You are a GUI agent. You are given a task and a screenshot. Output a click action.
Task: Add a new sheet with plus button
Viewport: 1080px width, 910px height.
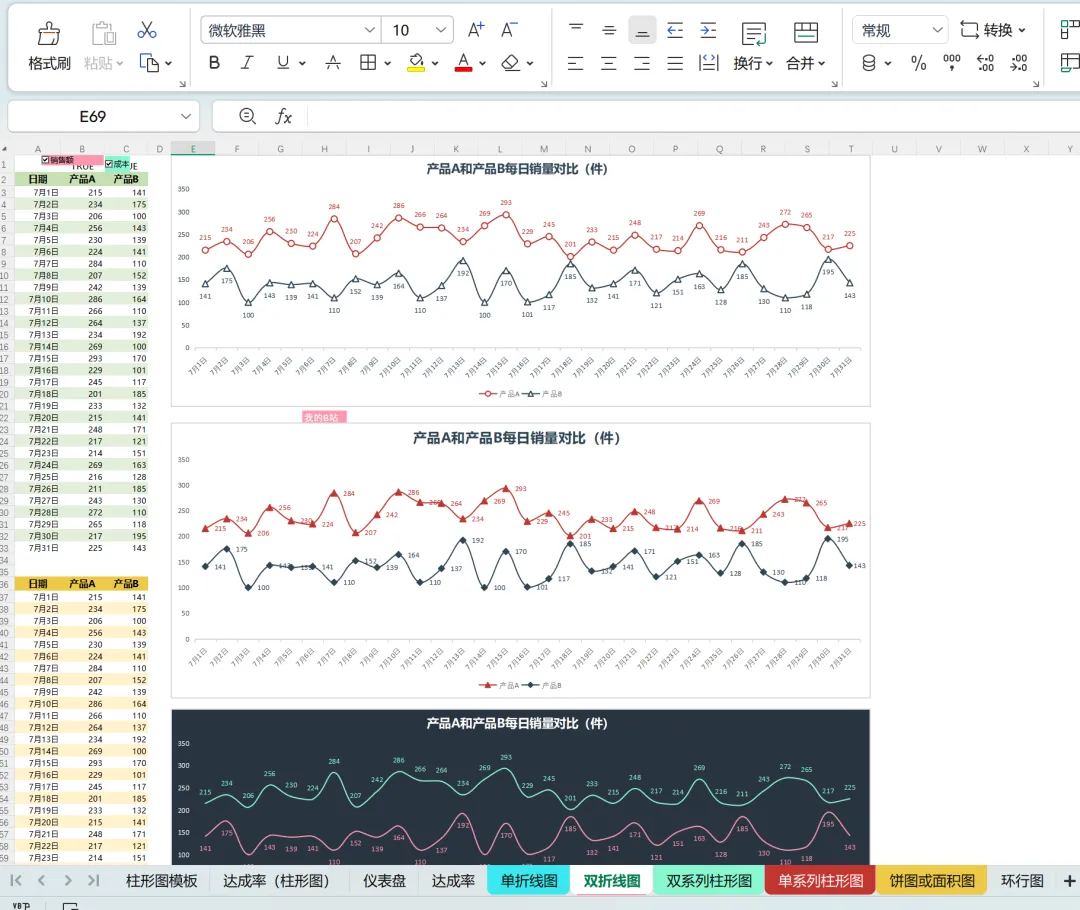1069,880
